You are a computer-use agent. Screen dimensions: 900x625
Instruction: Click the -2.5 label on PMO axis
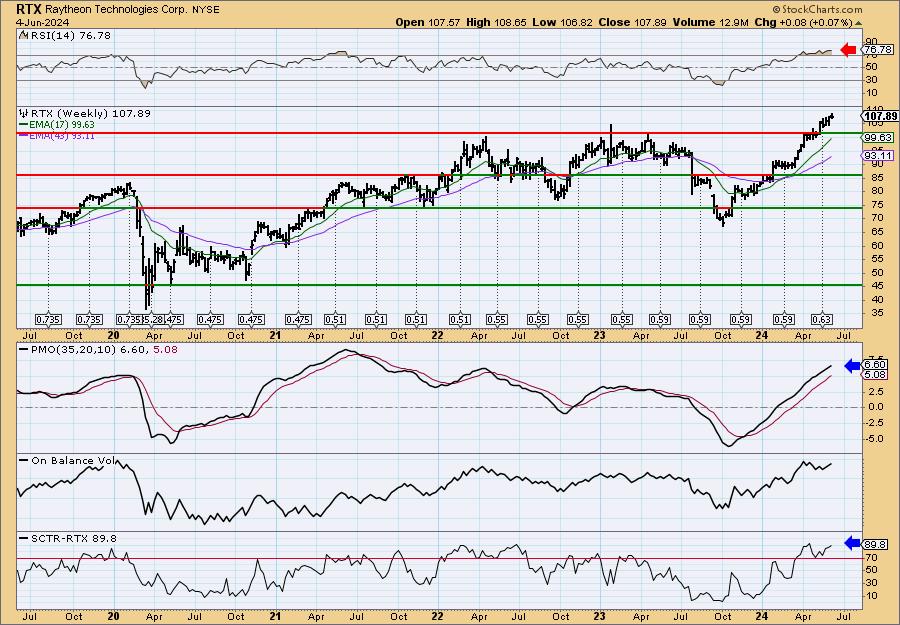click(874, 423)
